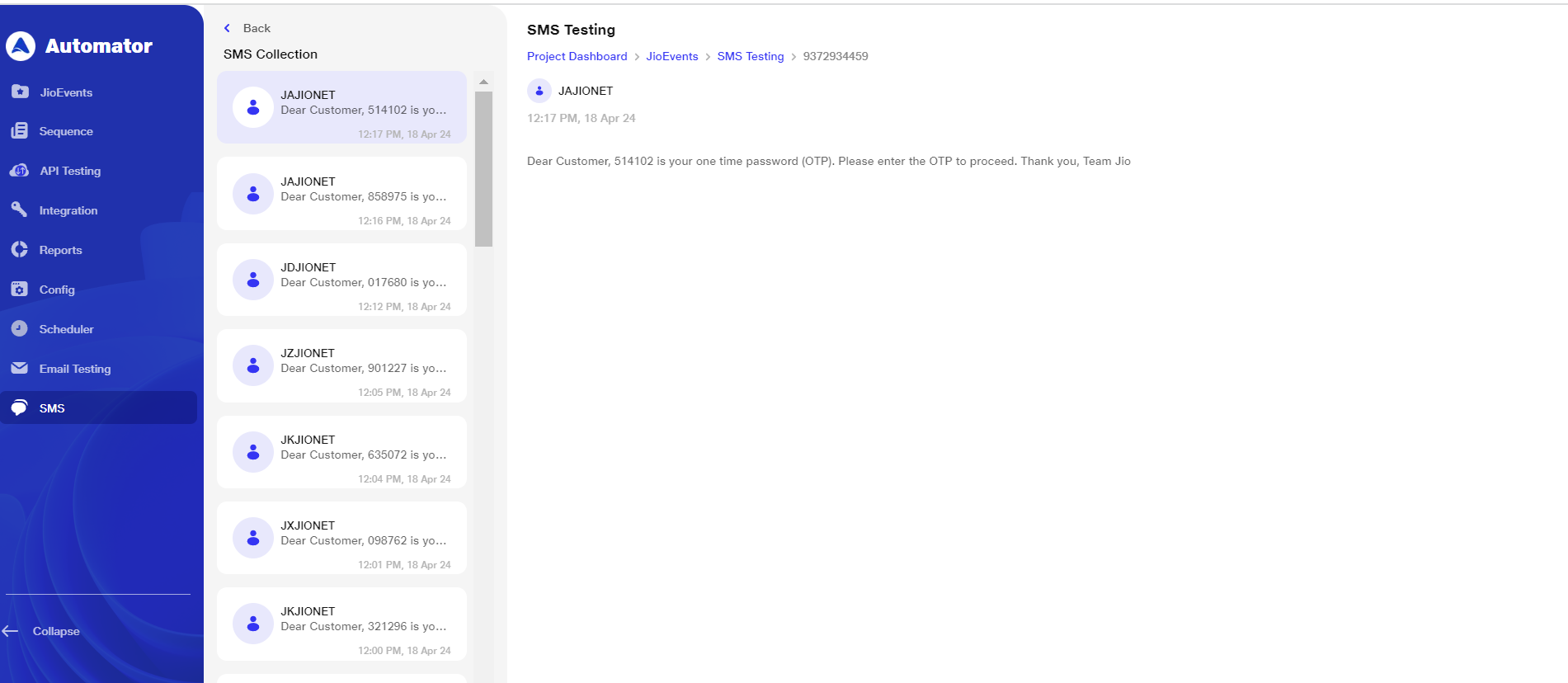
Task: Open the Reports section
Action: (x=60, y=250)
